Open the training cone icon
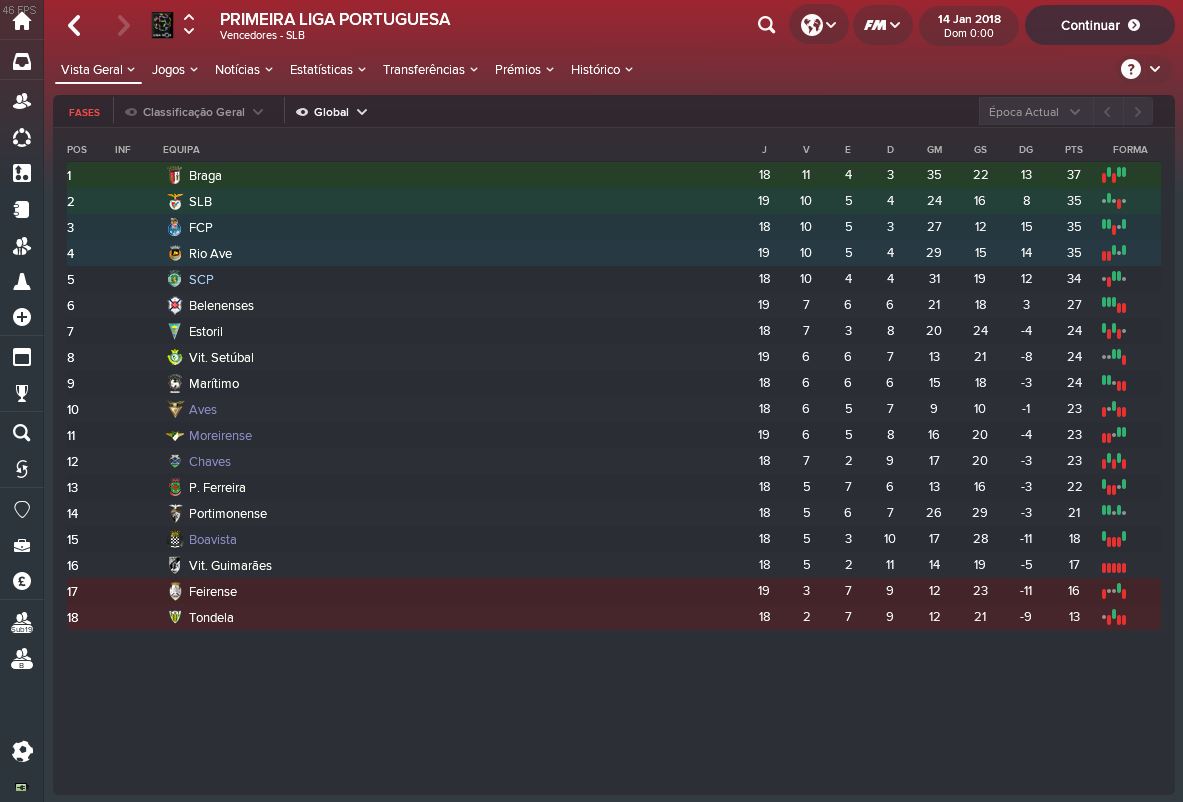Viewport: 1183px width, 802px height. pyautogui.click(x=21, y=282)
